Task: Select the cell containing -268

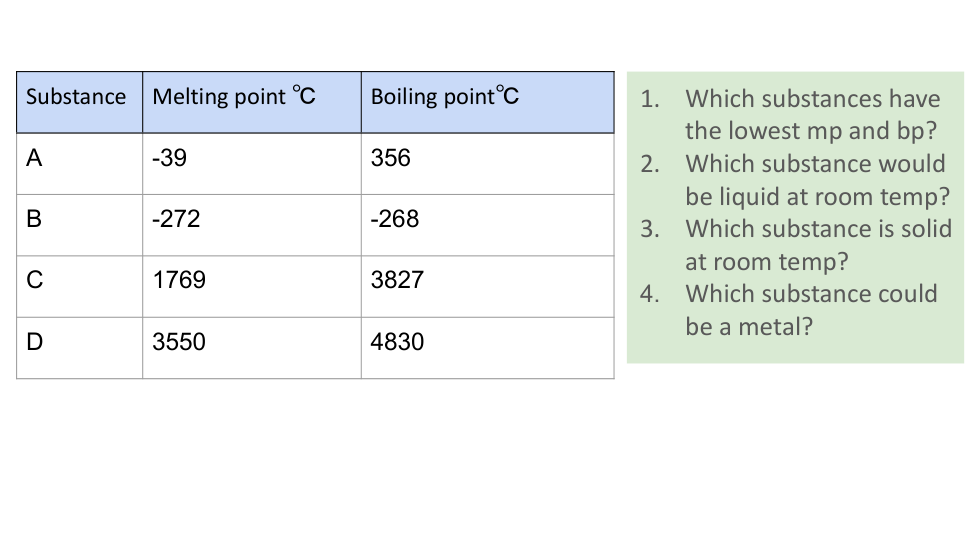Action: [x=394, y=220]
